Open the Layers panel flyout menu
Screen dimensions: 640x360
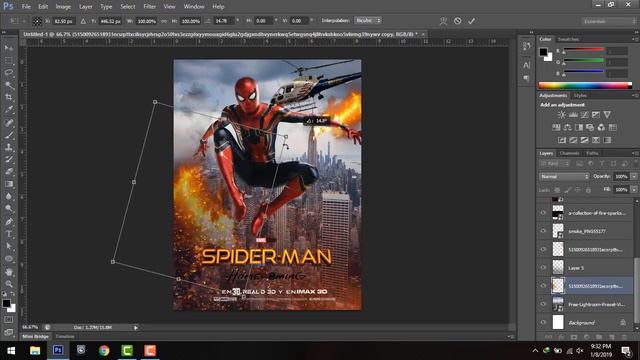coord(635,153)
